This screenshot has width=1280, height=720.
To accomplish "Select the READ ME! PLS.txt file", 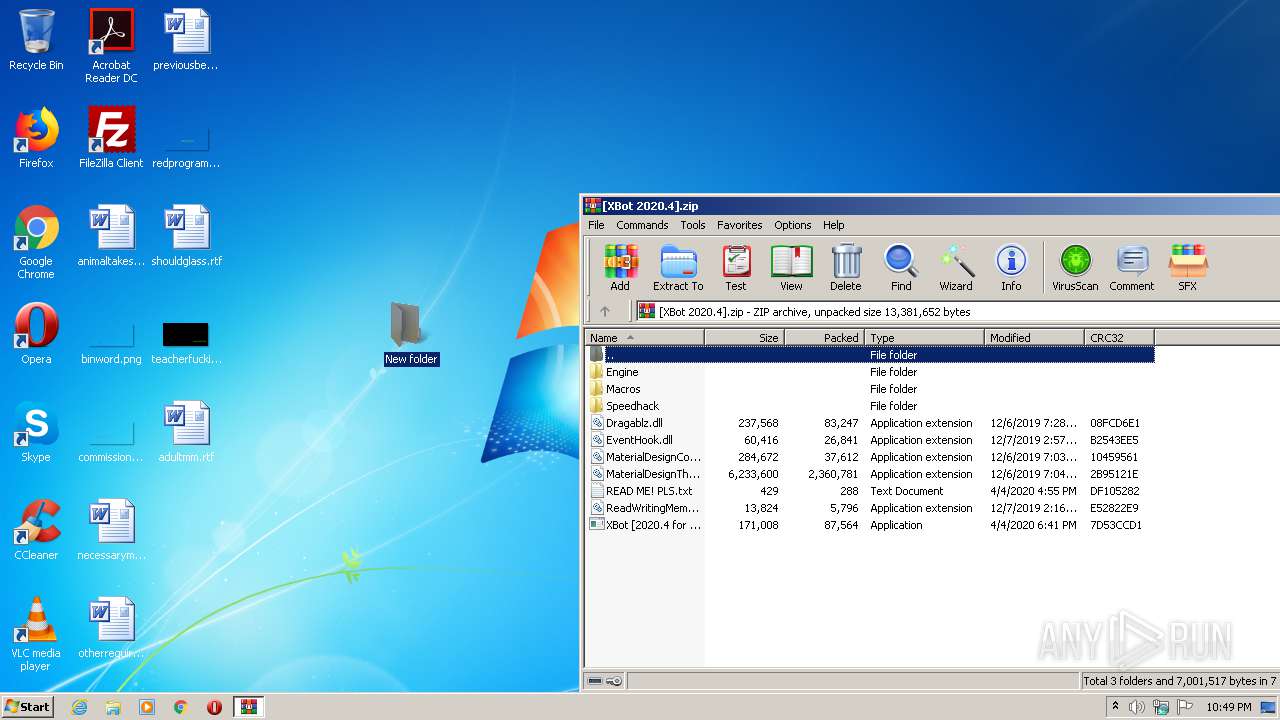I will pos(870,491).
